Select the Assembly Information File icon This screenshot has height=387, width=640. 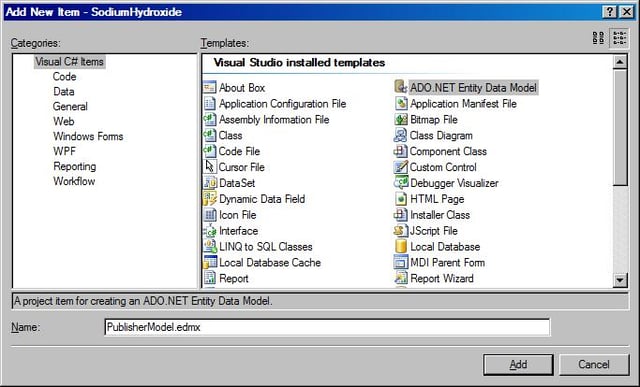pos(210,119)
